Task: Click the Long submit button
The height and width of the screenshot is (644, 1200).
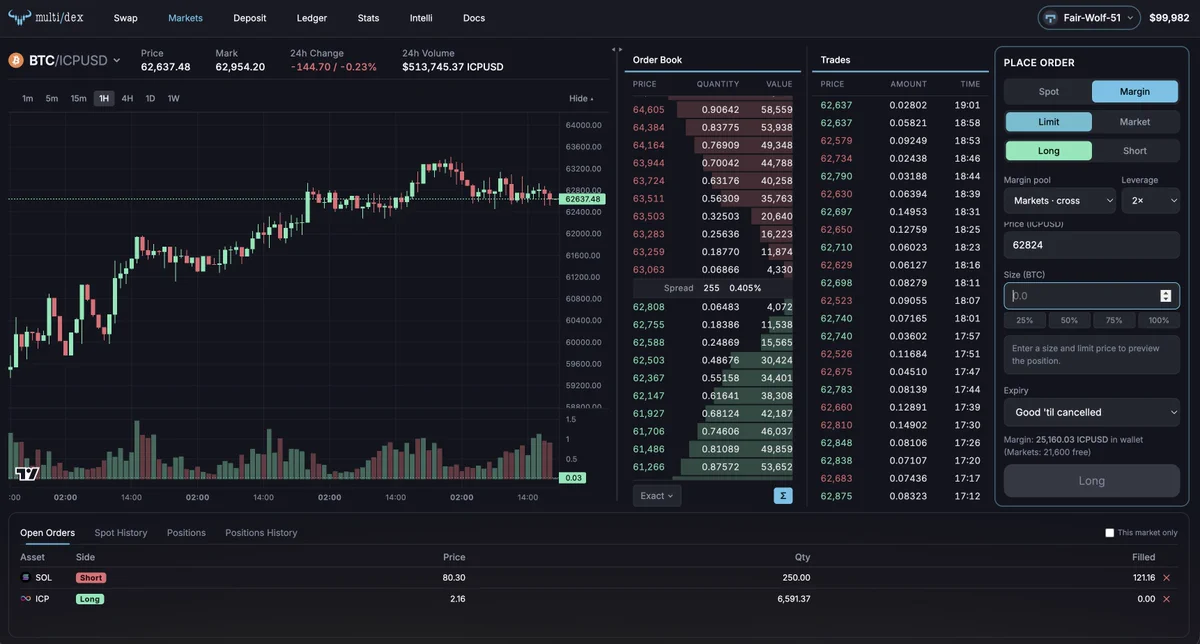Action: (1092, 481)
